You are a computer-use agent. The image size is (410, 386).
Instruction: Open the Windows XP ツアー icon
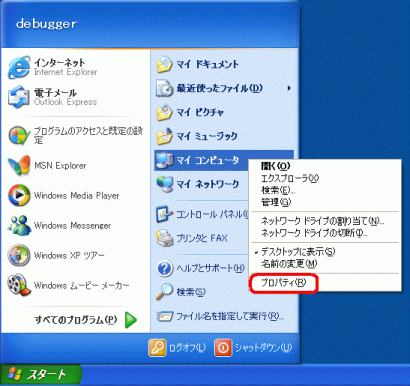pos(19,255)
